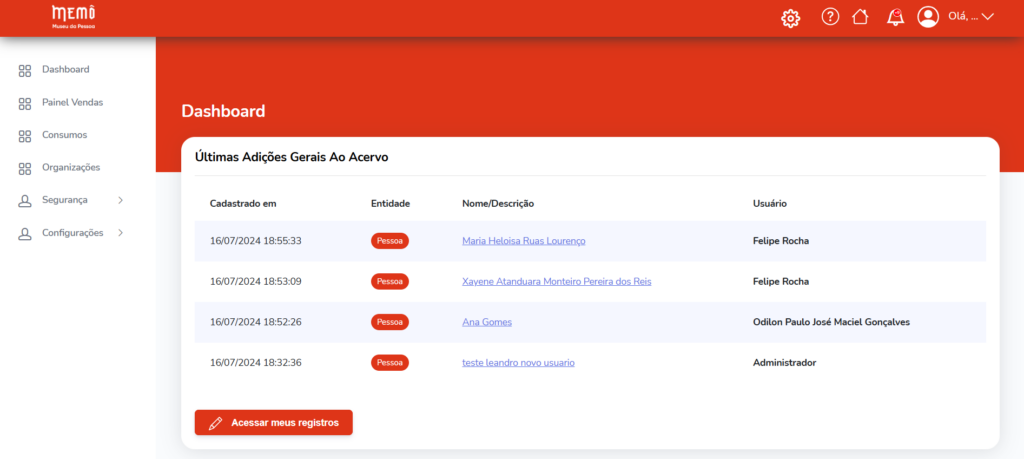The width and height of the screenshot is (1024, 459).
Task: Click the grid icon beside Organizações
Action: pyautogui.click(x=25, y=168)
